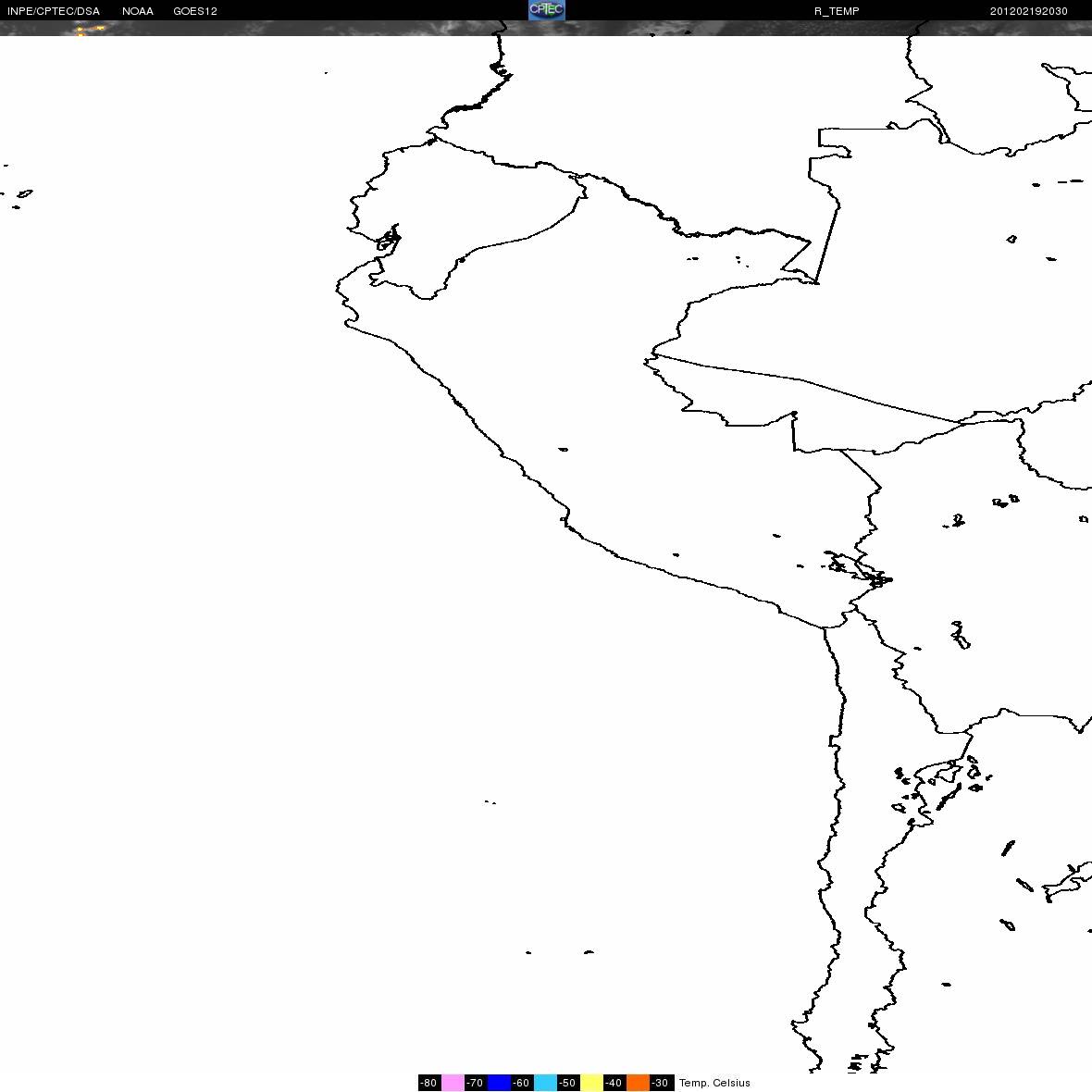Select the yellow legend color swatch
This screenshot has width=1092, height=1092.
(x=592, y=1082)
